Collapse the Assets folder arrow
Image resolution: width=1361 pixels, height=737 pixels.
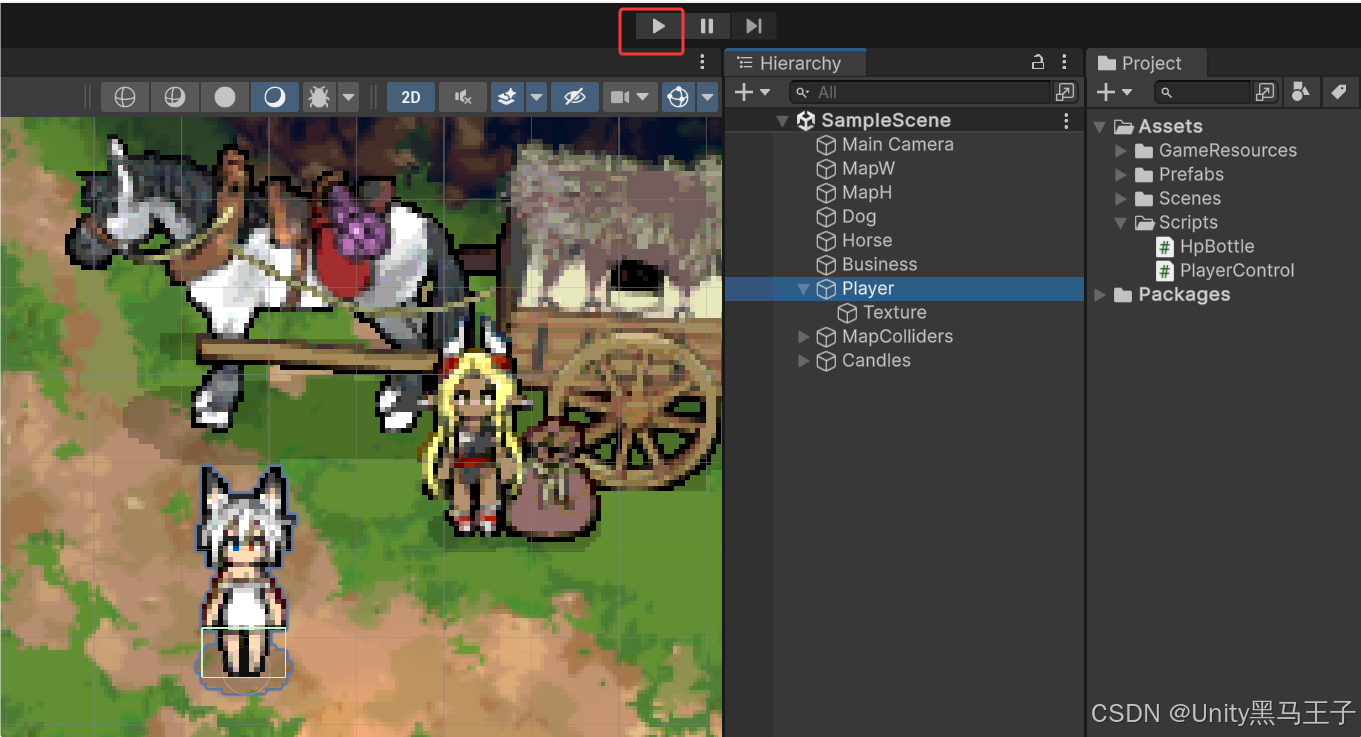(x=1100, y=127)
